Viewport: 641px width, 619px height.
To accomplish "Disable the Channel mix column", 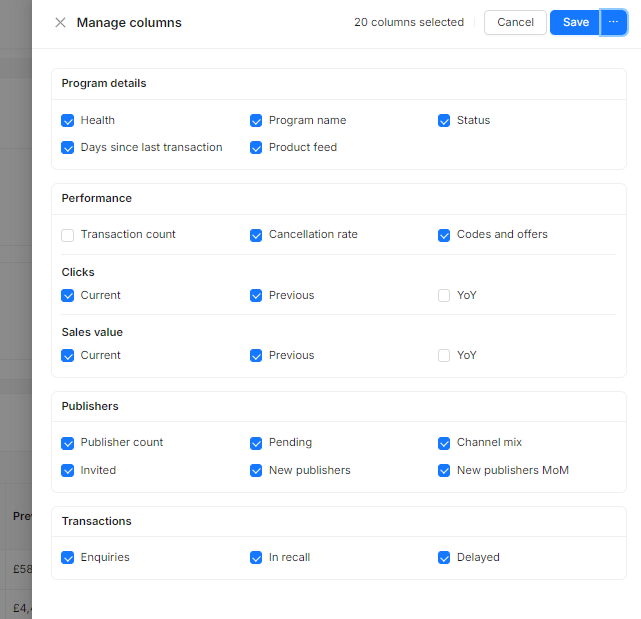I will point(444,443).
